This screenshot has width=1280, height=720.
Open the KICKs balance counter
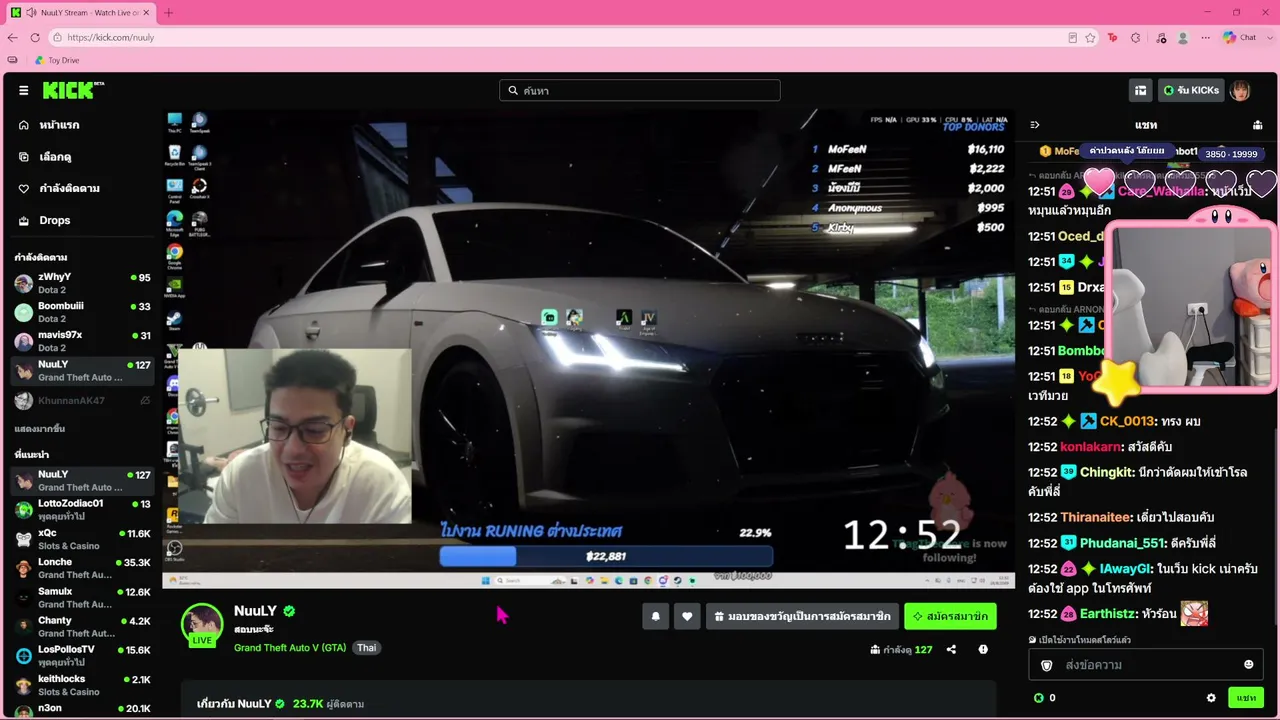click(1044, 698)
